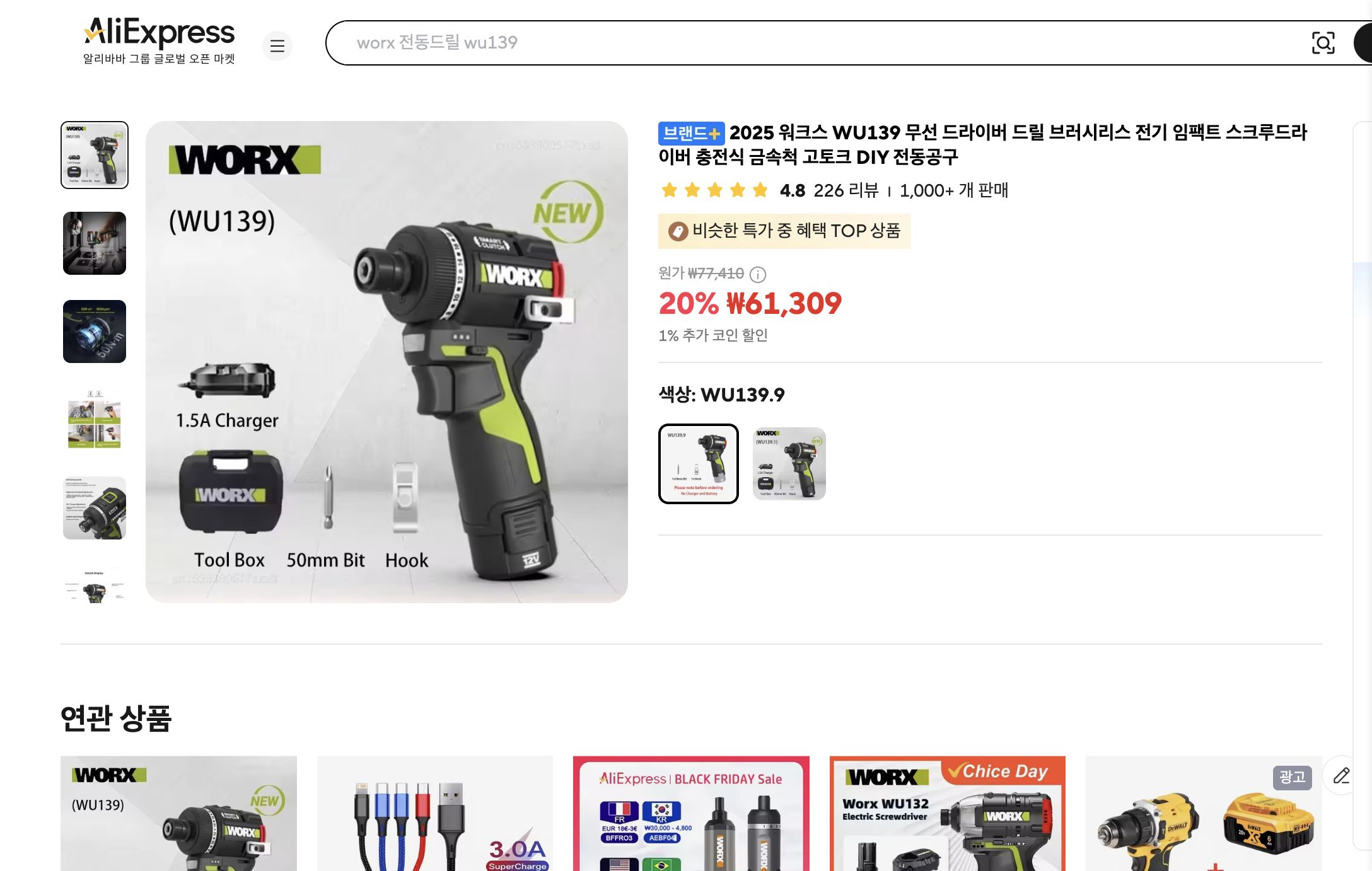
Task: Open related WORX WU139 product card
Action: click(178, 814)
